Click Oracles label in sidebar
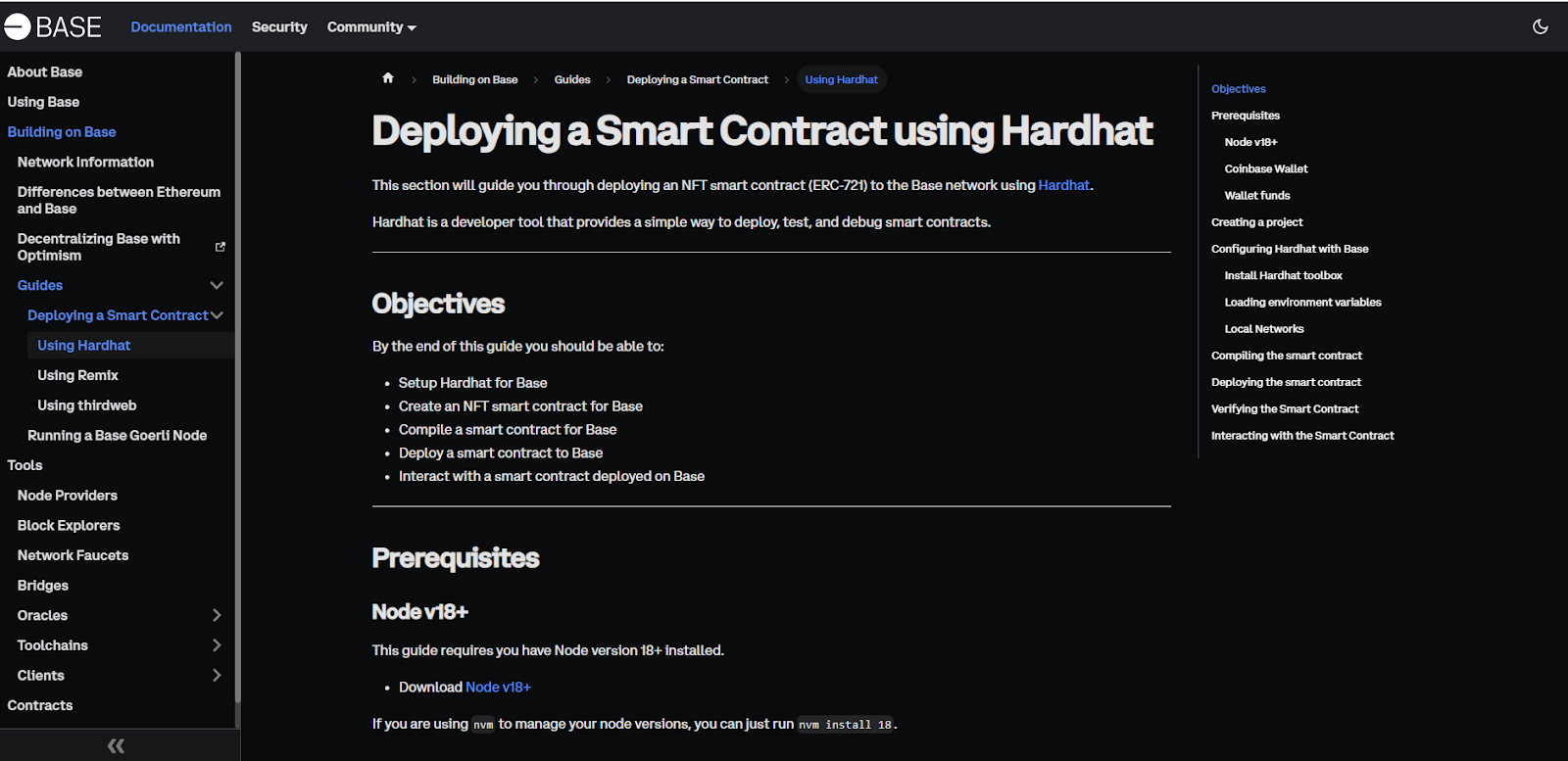Viewport: 1568px width, 761px height. pyautogui.click(x=42, y=615)
